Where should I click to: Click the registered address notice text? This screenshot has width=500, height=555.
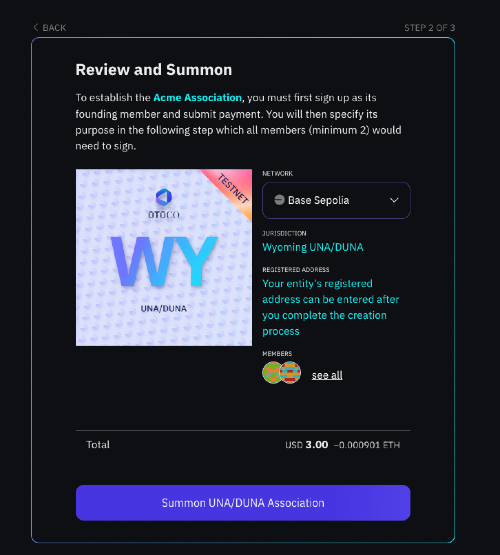coord(331,307)
